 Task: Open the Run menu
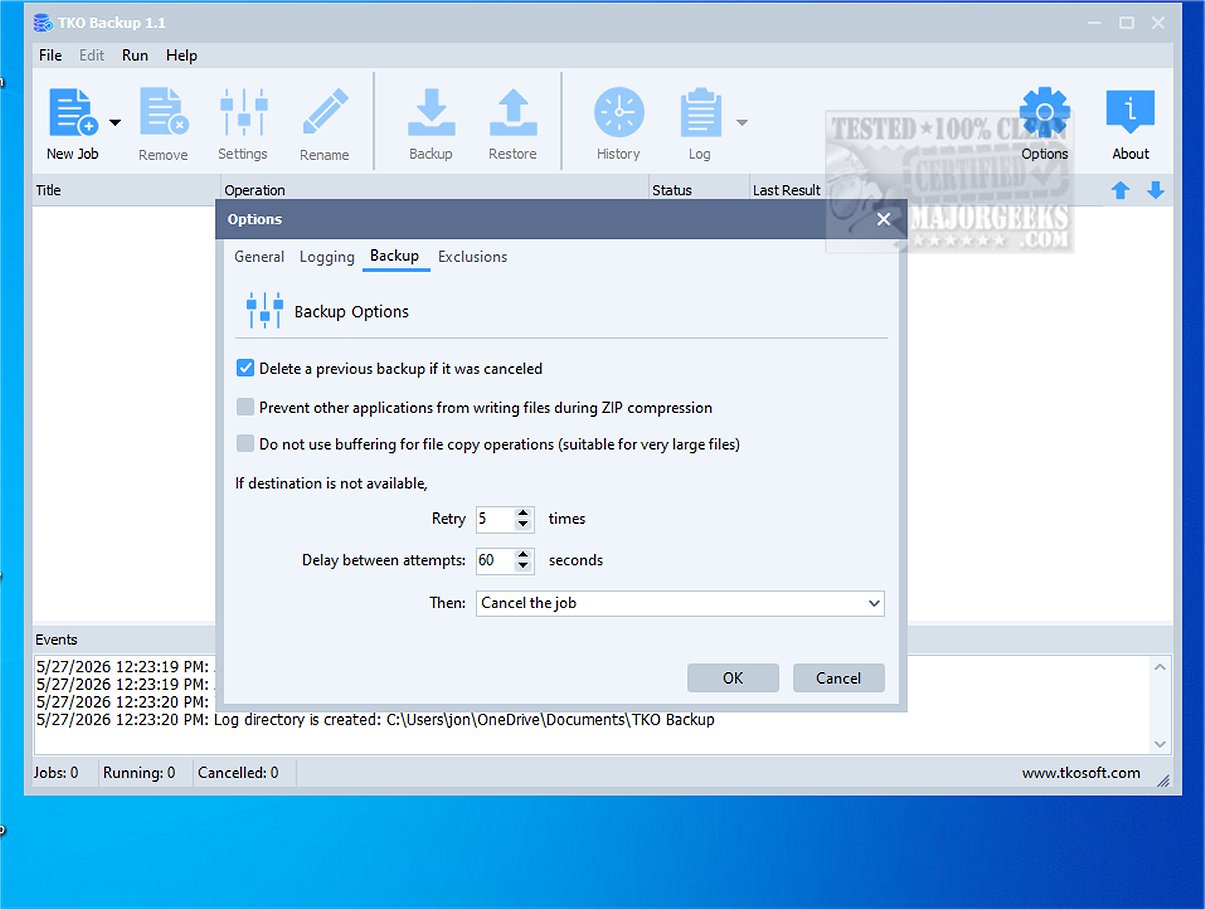click(135, 56)
